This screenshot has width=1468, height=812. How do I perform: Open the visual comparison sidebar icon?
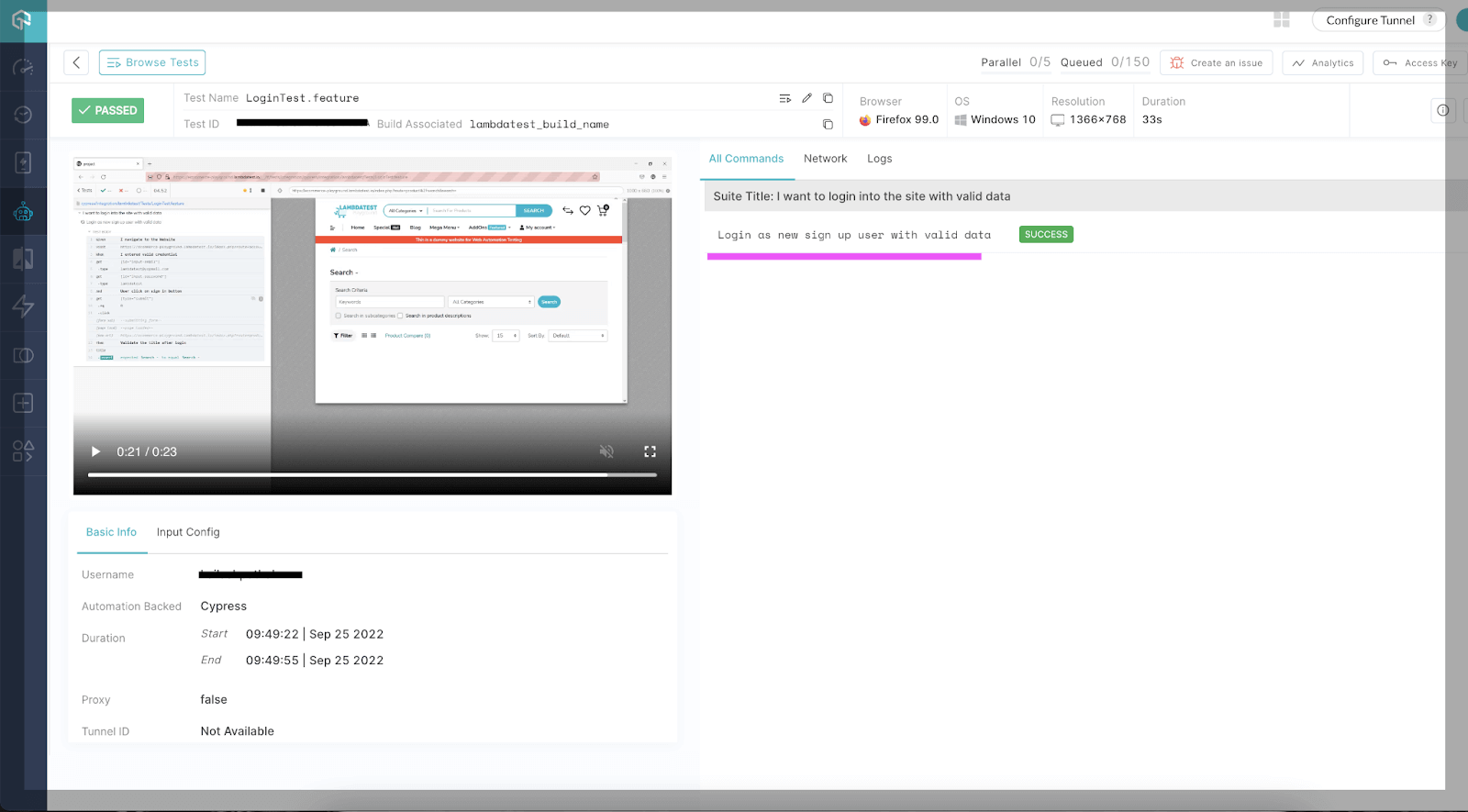[23, 259]
